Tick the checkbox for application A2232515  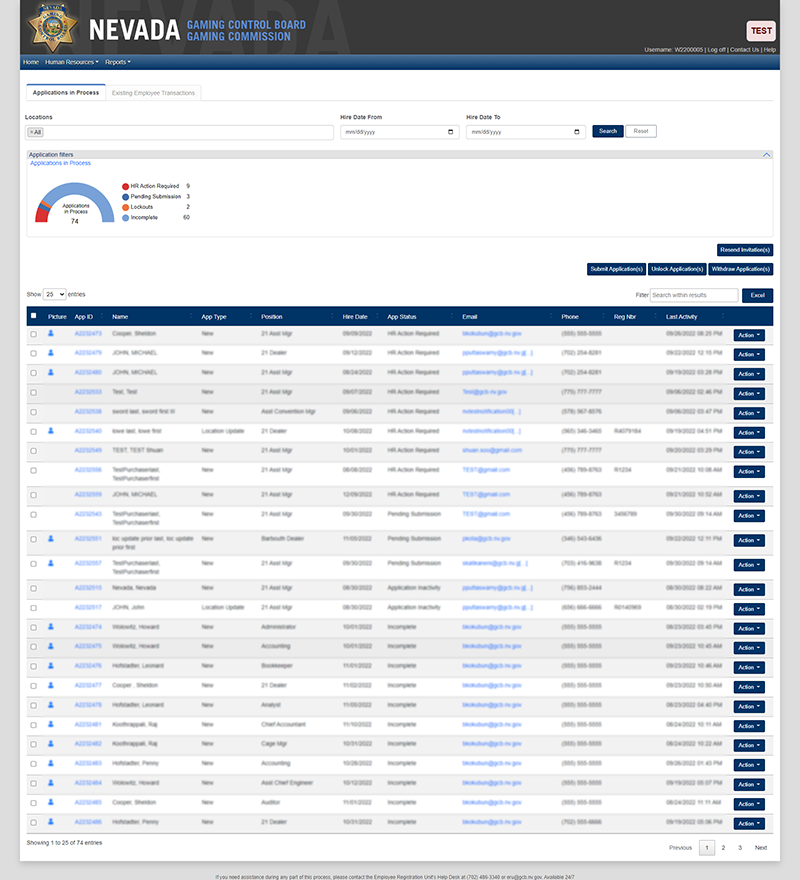coord(34,589)
